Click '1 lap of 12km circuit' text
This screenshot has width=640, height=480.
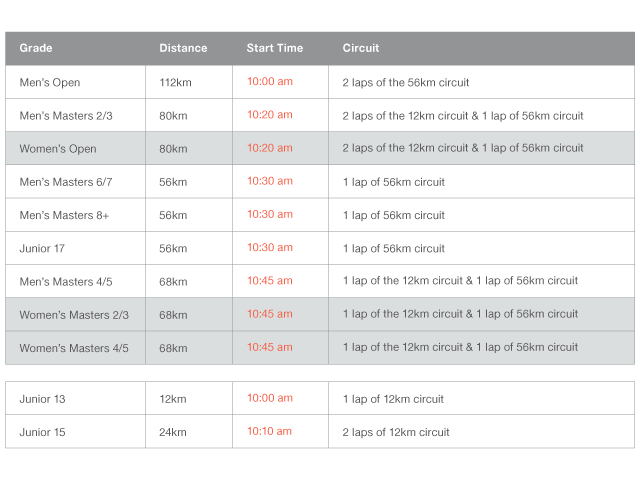coord(393,399)
